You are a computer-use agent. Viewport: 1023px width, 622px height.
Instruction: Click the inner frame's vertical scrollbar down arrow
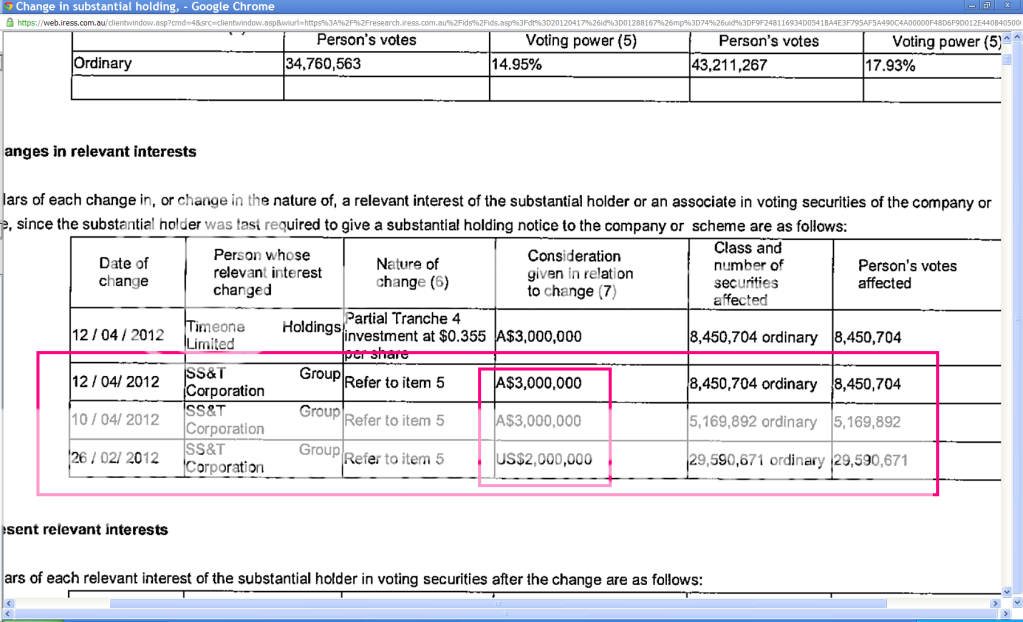pyautogui.click(x=1007, y=592)
